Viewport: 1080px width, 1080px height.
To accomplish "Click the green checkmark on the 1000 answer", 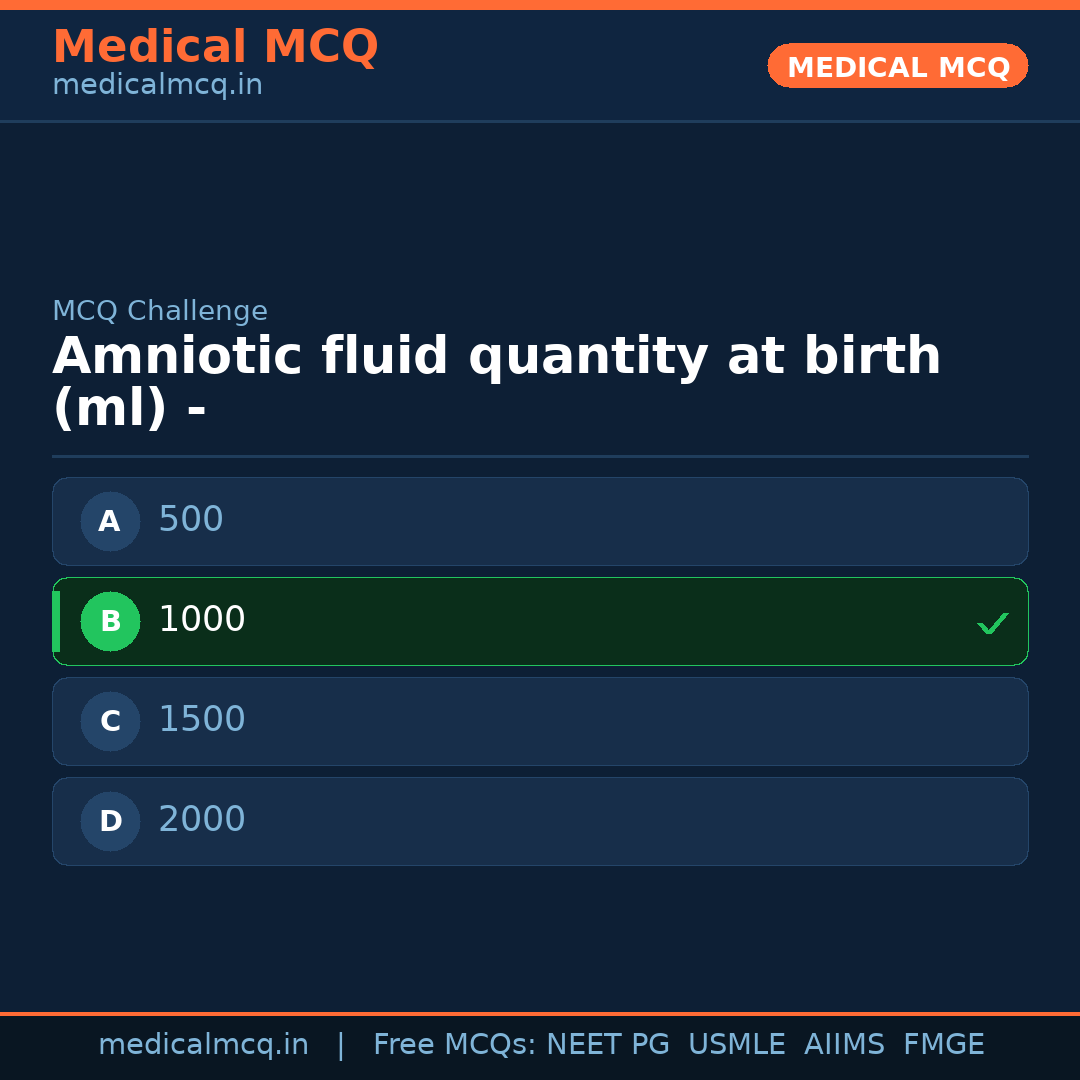I will click(992, 623).
